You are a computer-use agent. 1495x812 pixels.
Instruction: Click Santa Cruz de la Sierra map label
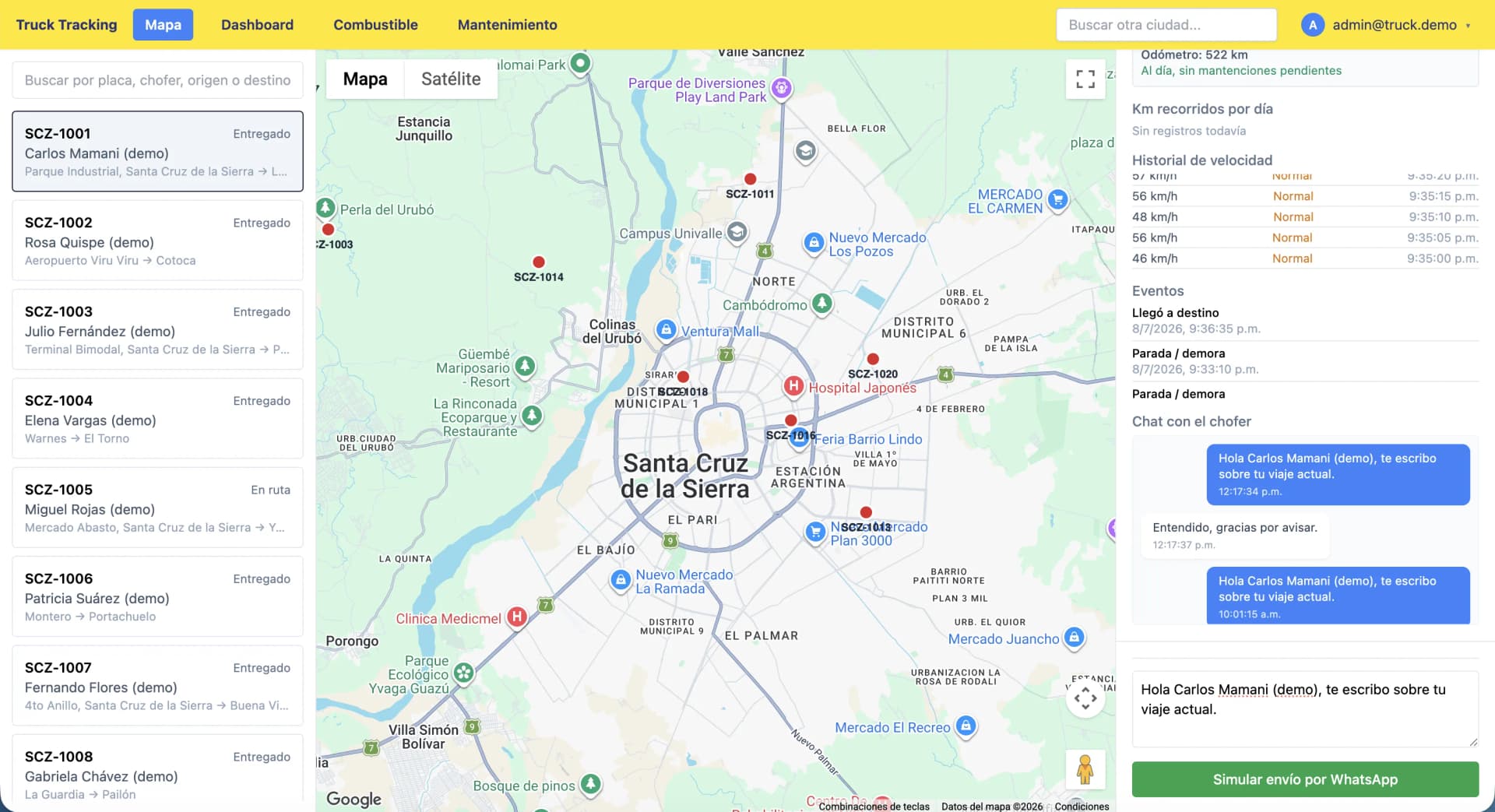(x=685, y=476)
